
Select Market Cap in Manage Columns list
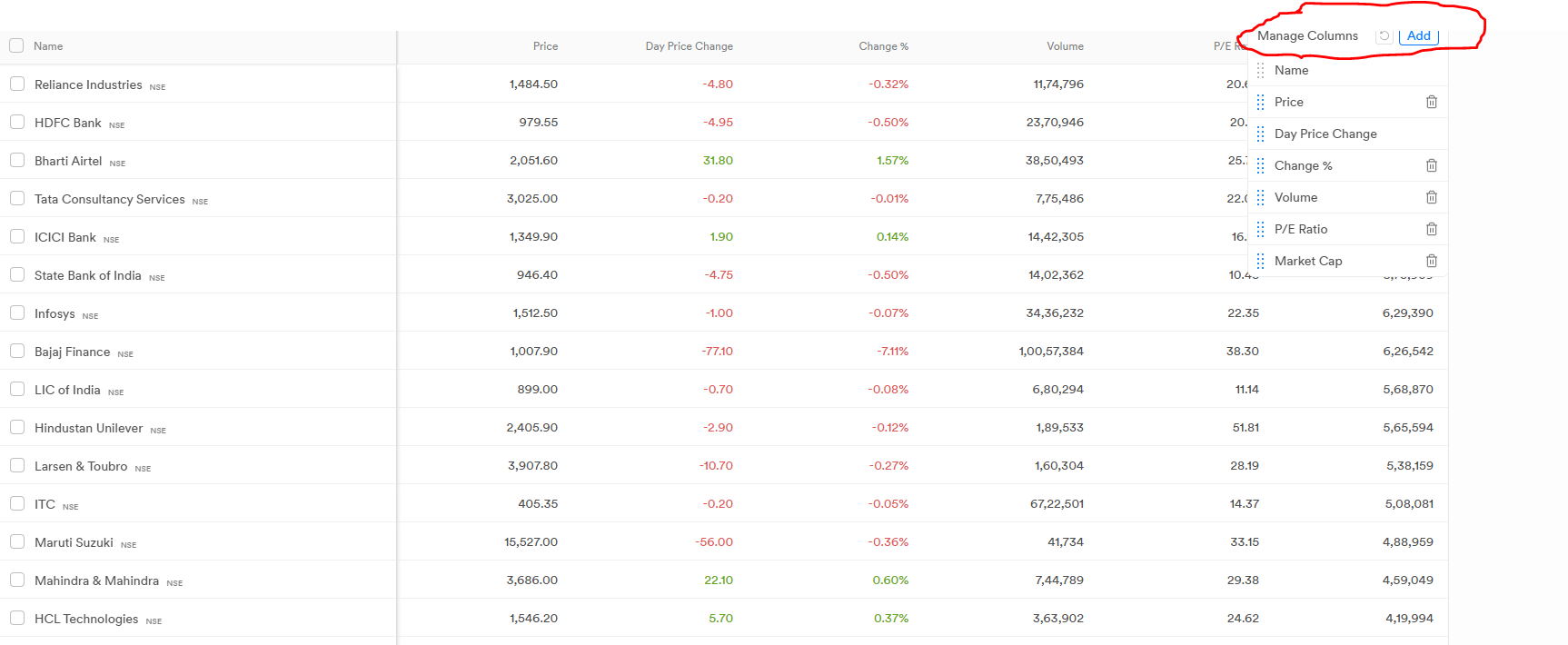click(1307, 261)
